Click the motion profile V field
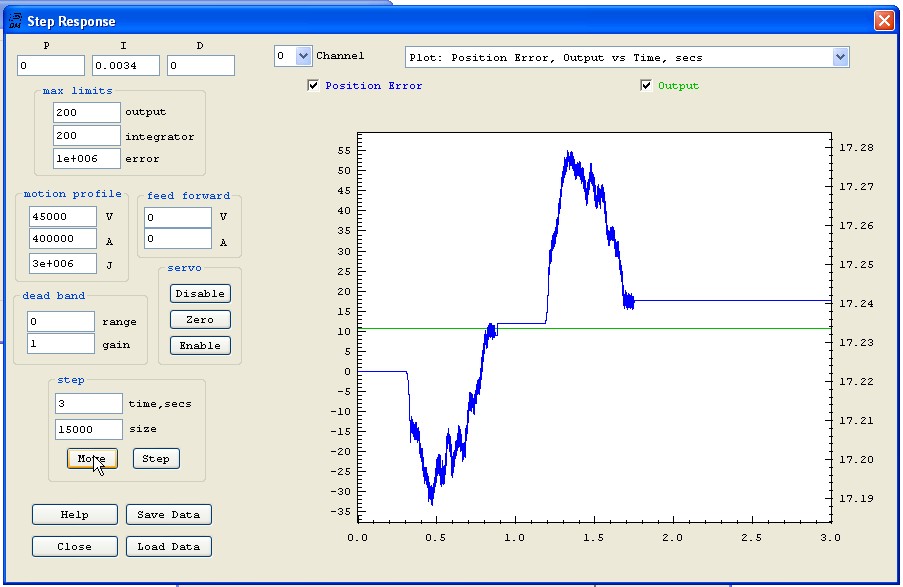This screenshot has width=903, height=587. 62,215
